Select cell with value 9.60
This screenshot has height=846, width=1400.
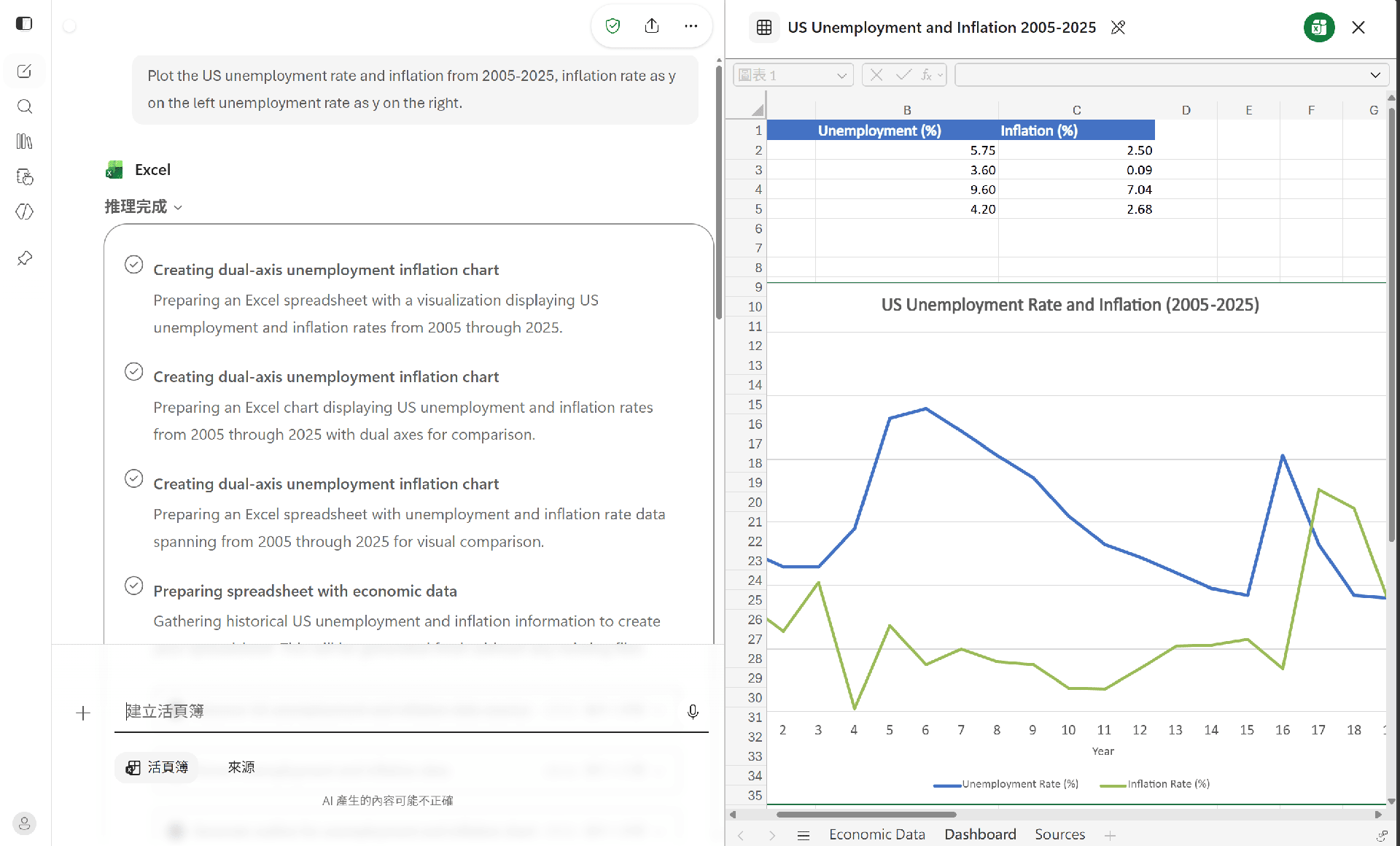(907, 190)
